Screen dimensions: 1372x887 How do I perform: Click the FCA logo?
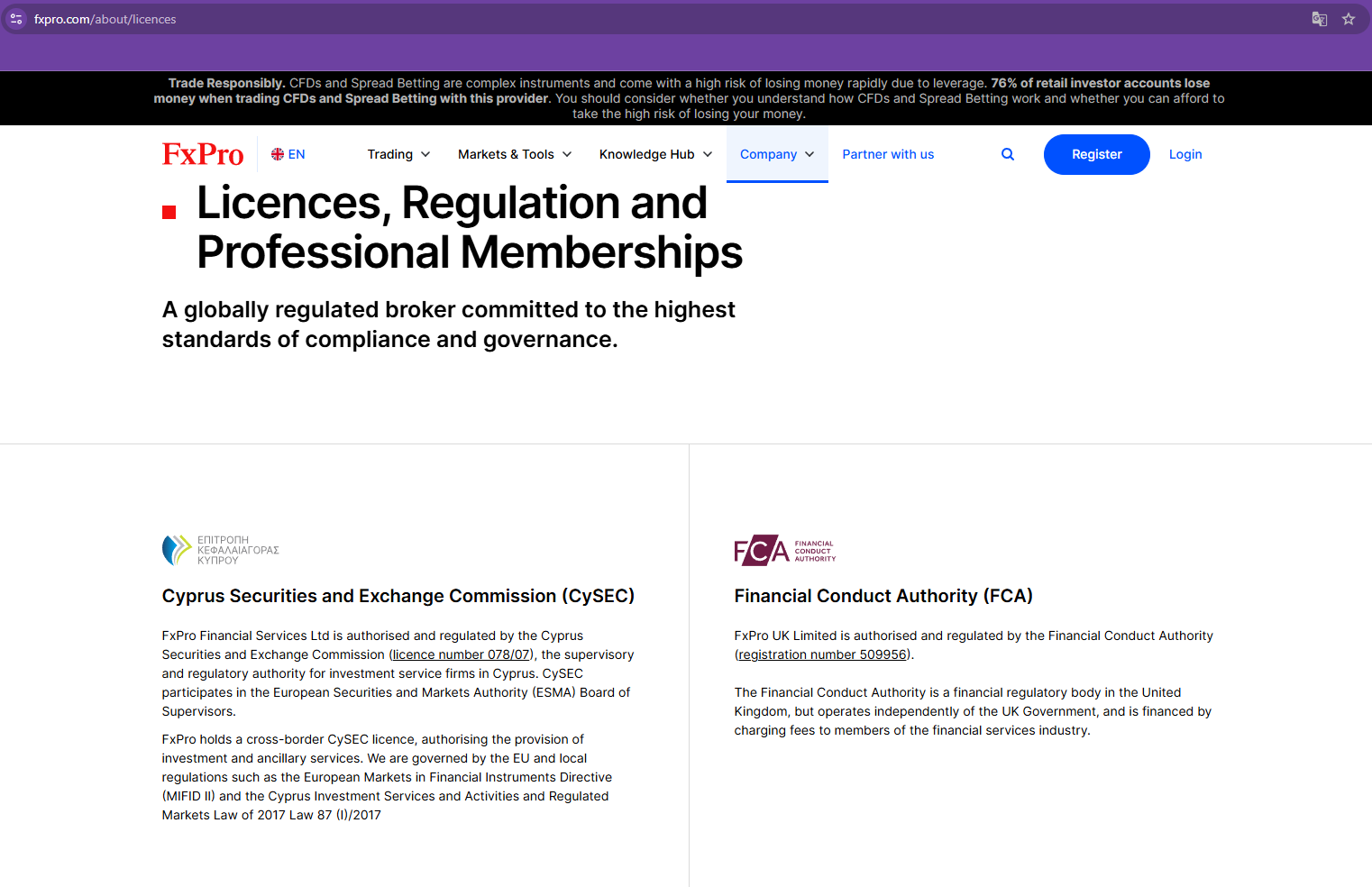pos(785,550)
